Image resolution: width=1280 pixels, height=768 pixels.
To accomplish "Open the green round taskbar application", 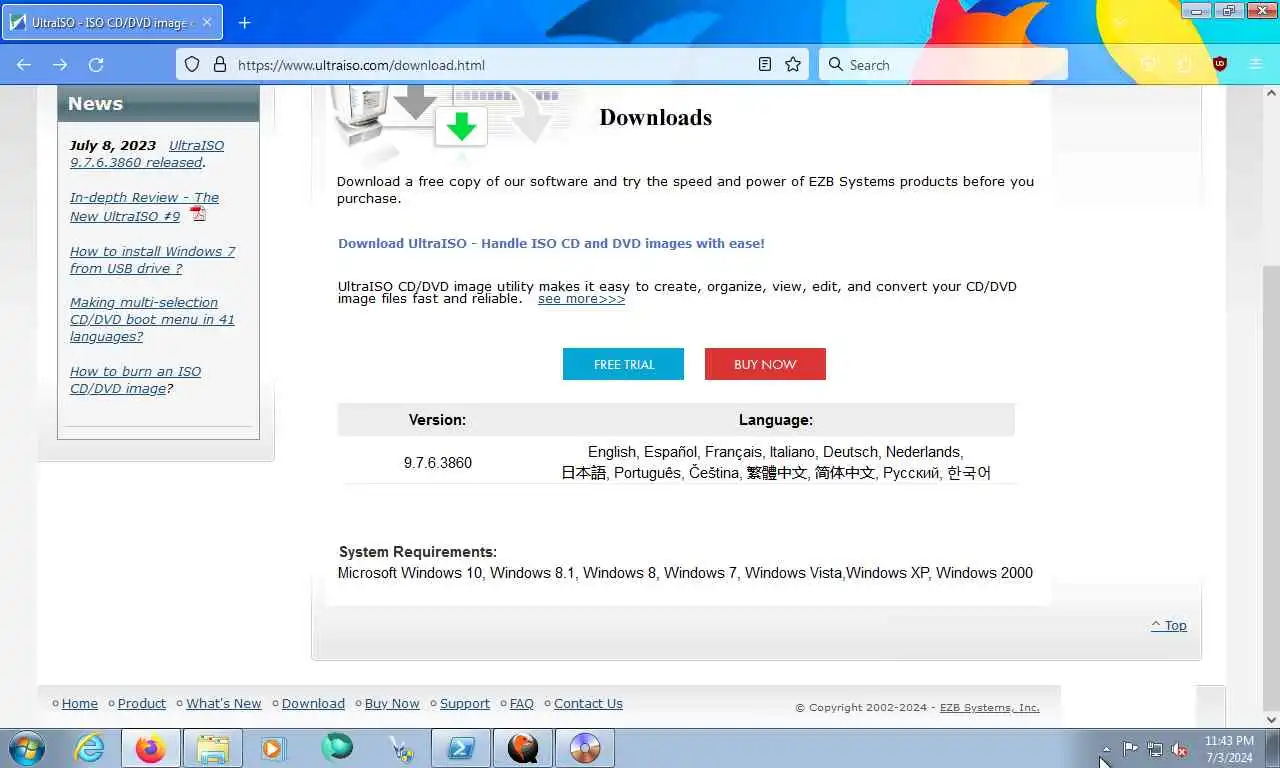I will point(337,748).
